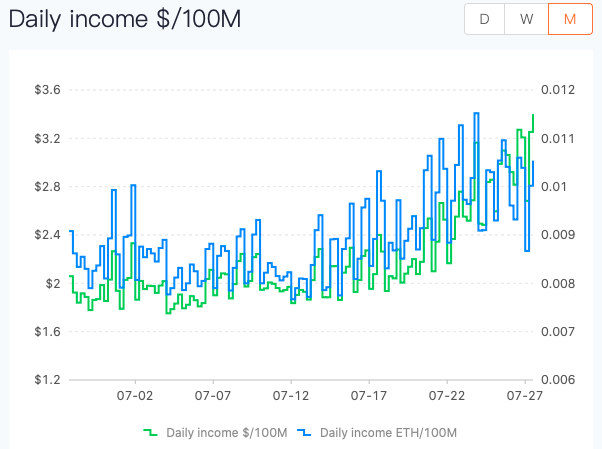Click the 0.01 right axis label

coord(555,187)
